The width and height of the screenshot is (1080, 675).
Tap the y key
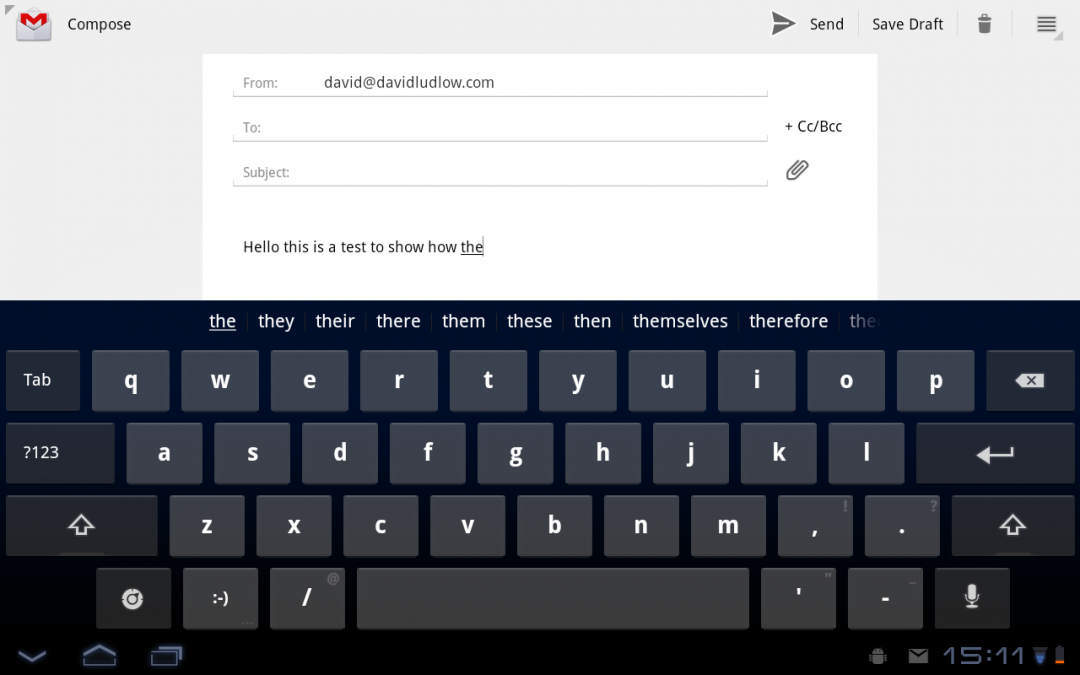pos(578,380)
